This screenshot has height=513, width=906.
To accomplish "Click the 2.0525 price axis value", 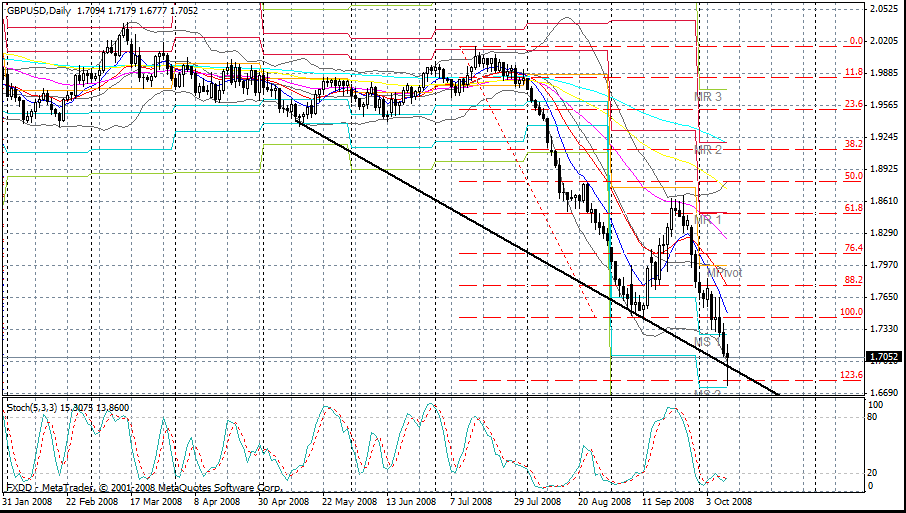I will 883,9.
